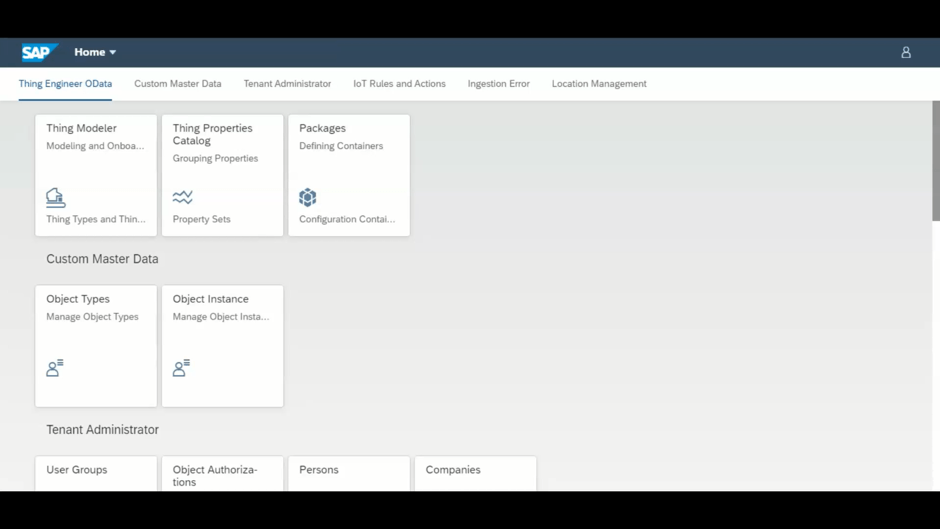Open the Object Authorizations tile

(222, 474)
